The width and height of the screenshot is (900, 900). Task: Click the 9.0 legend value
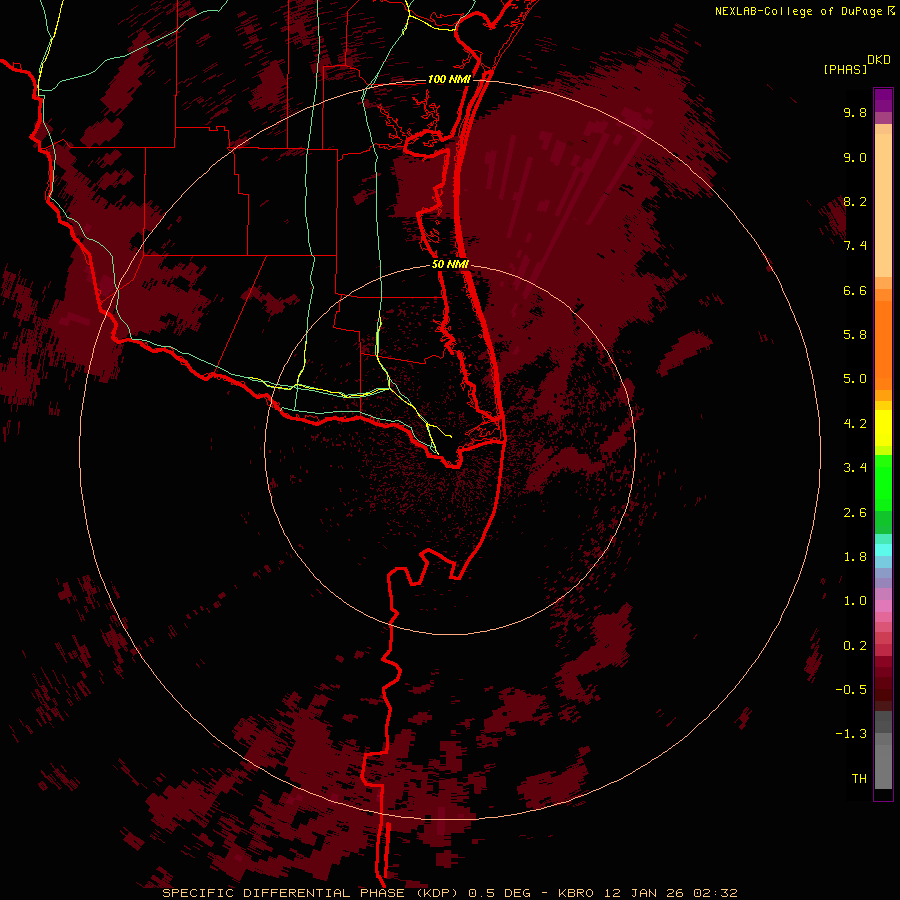coord(855,157)
